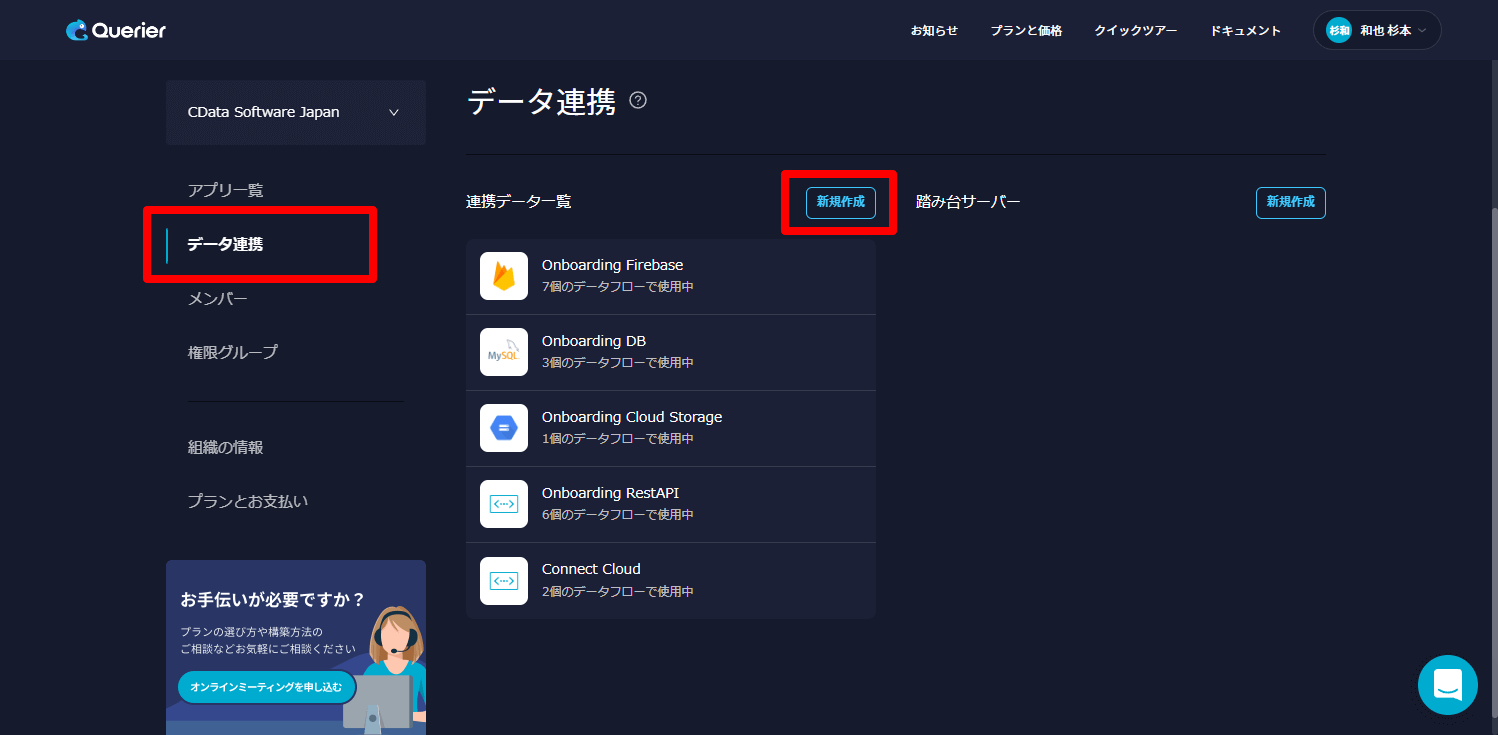The width and height of the screenshot is (1498, 735).
Task: Click the user avatar 杉和
Action: (x=1338, y=30)
